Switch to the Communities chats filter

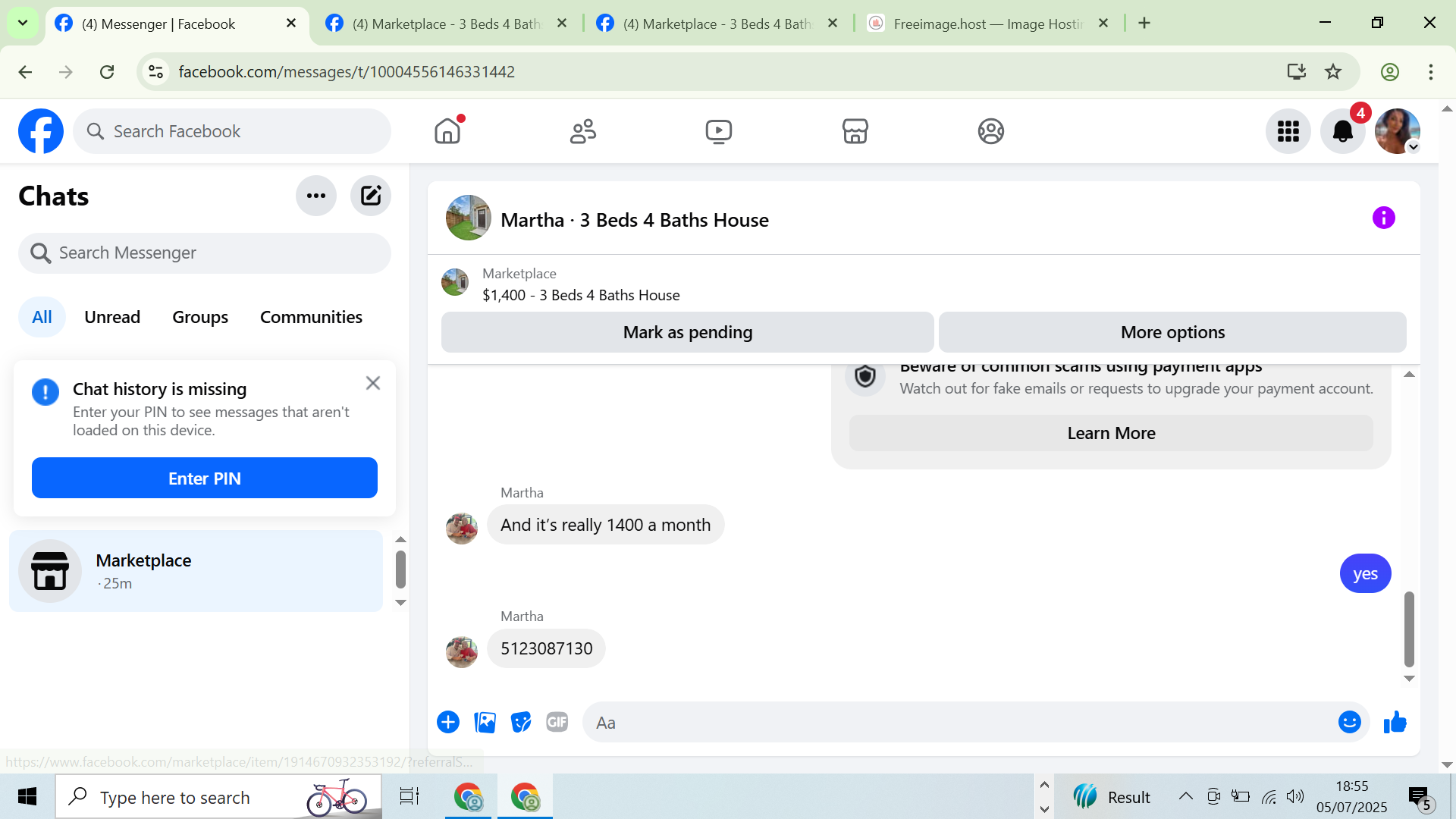[x=311, y=317]
